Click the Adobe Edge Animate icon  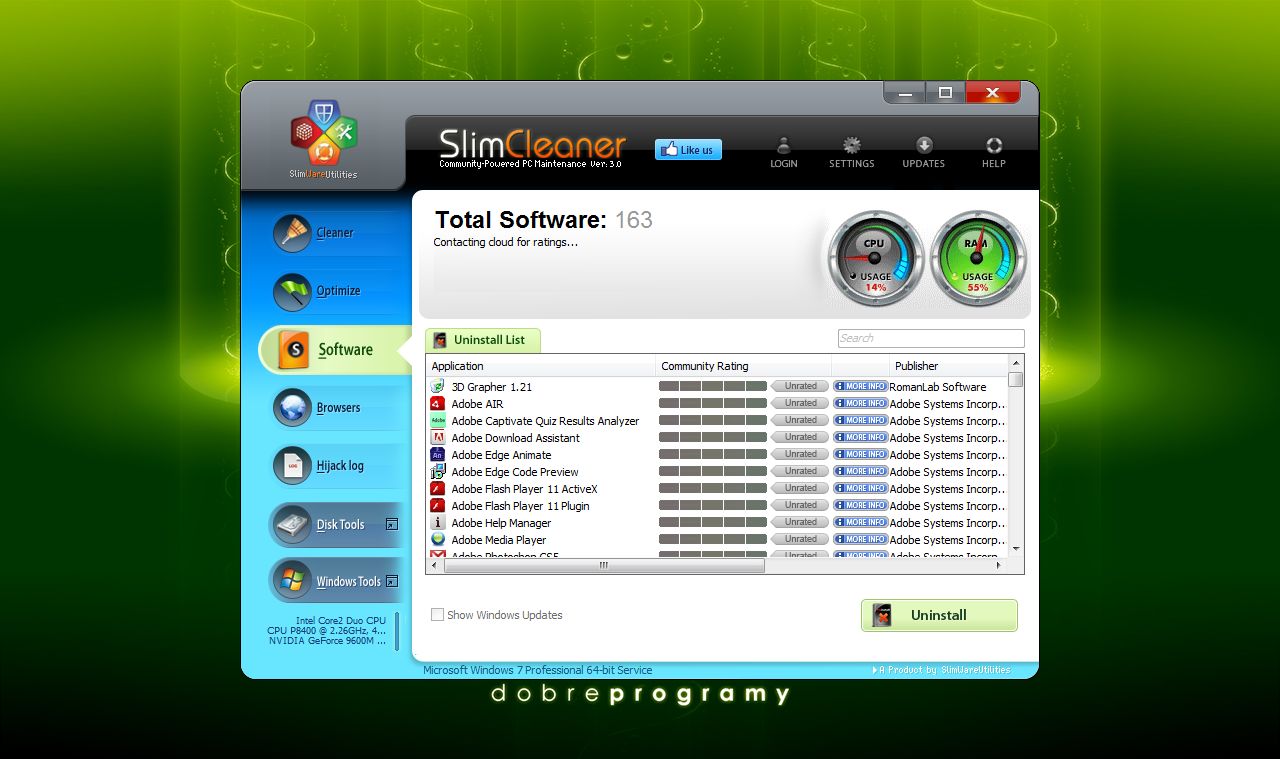[438, 455]
